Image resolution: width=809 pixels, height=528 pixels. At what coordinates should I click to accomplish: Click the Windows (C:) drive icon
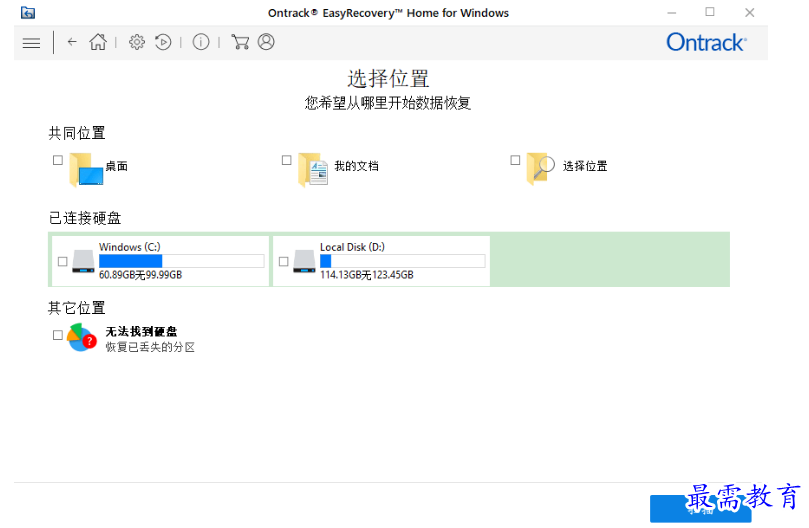83,261
